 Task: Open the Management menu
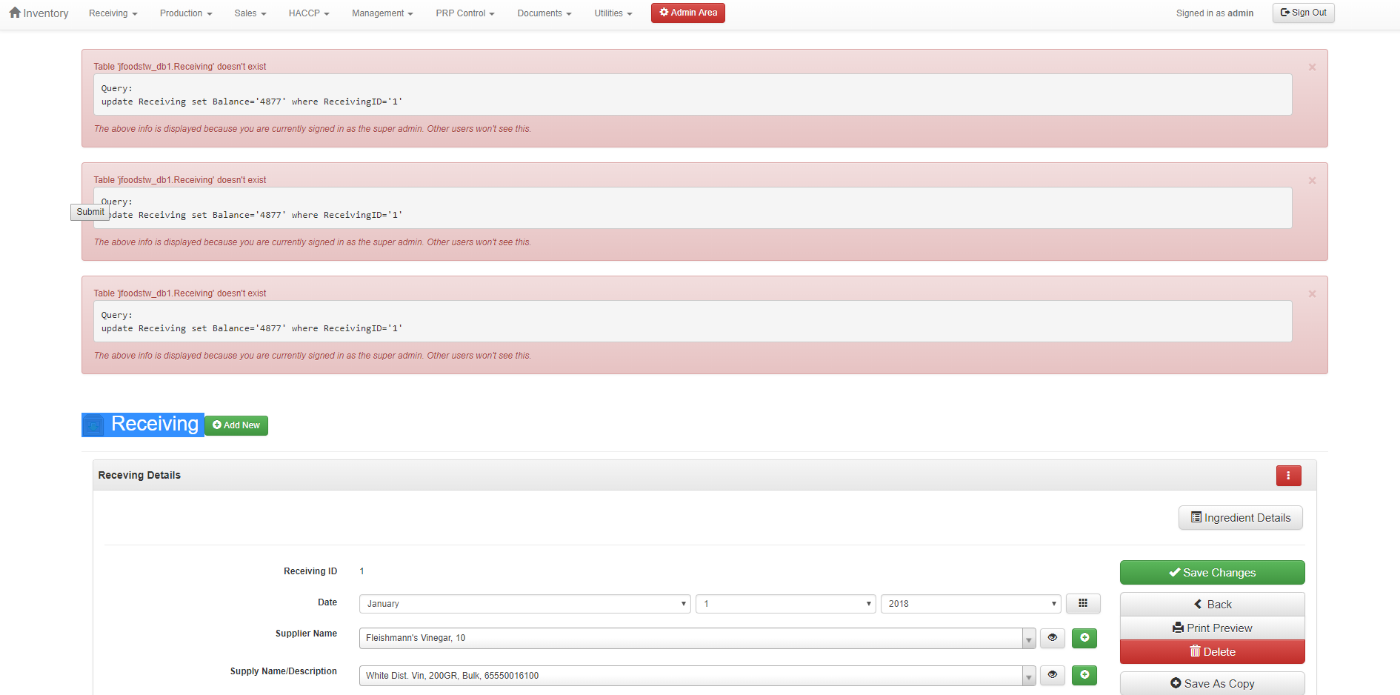point(382,13)
